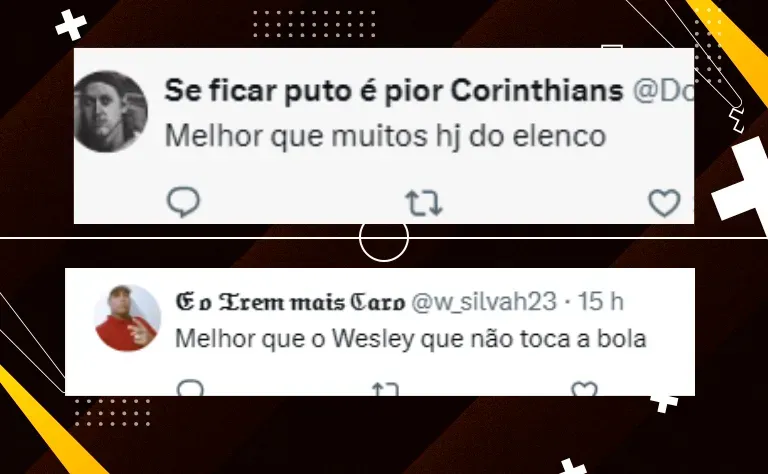Select the 'Melhor que muitos hj do elenco' text
The height and width of the screenshot is (474, 768).
[x=385, y=136]
